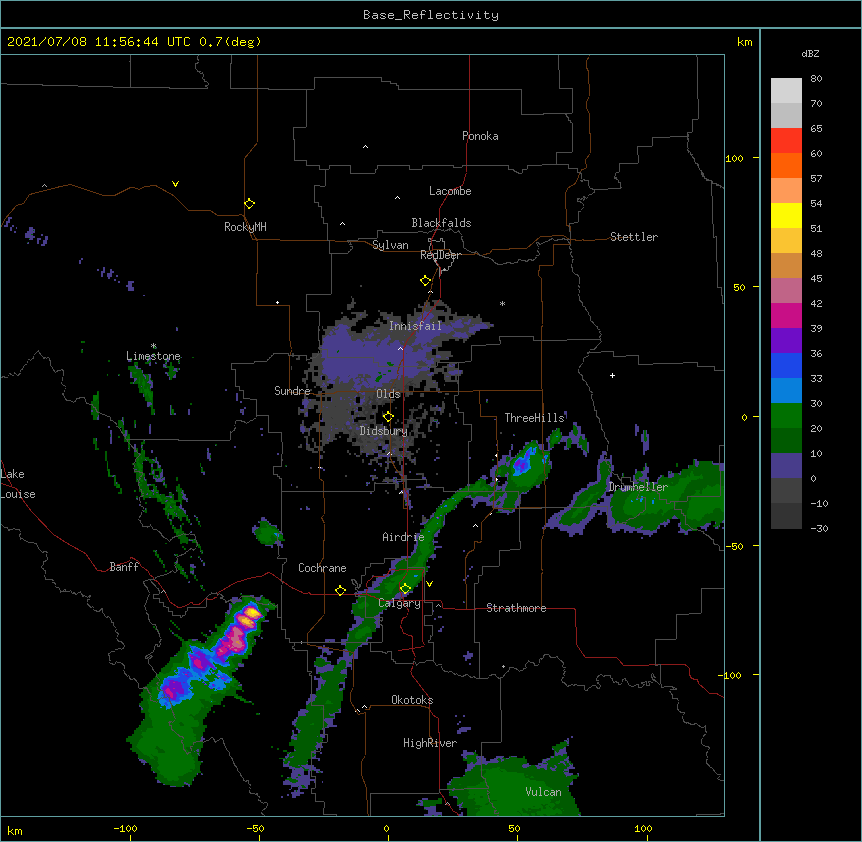
Task: Click the Airdrie city label
Action: (x=403, y=537)
